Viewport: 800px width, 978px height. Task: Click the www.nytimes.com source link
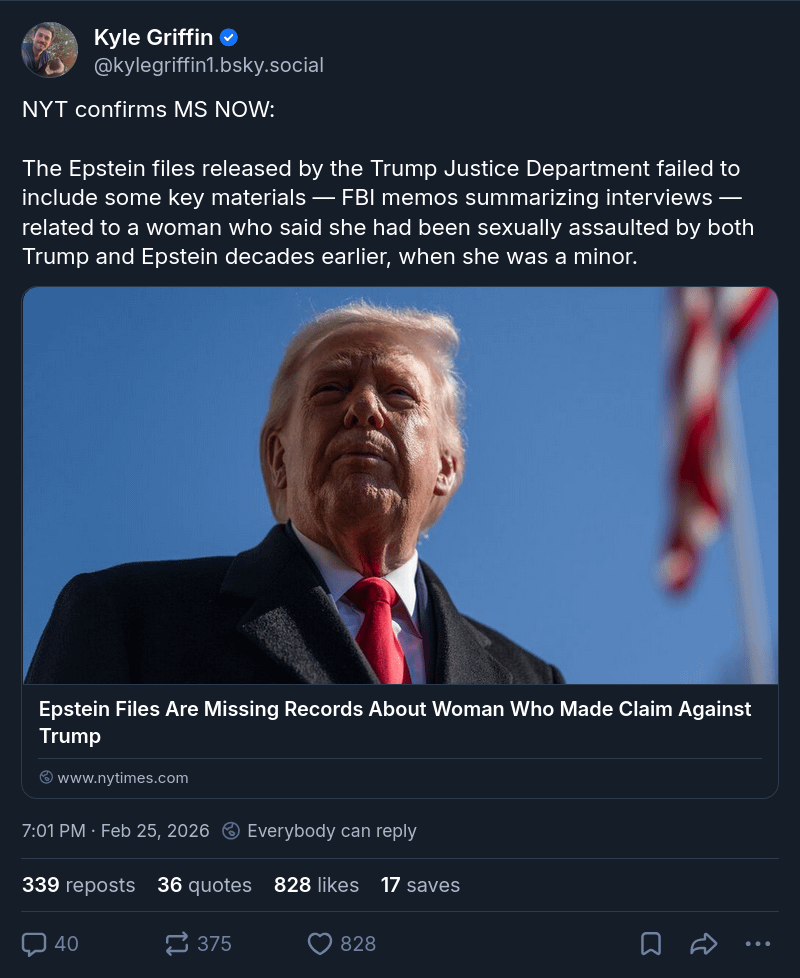point(123,778)
